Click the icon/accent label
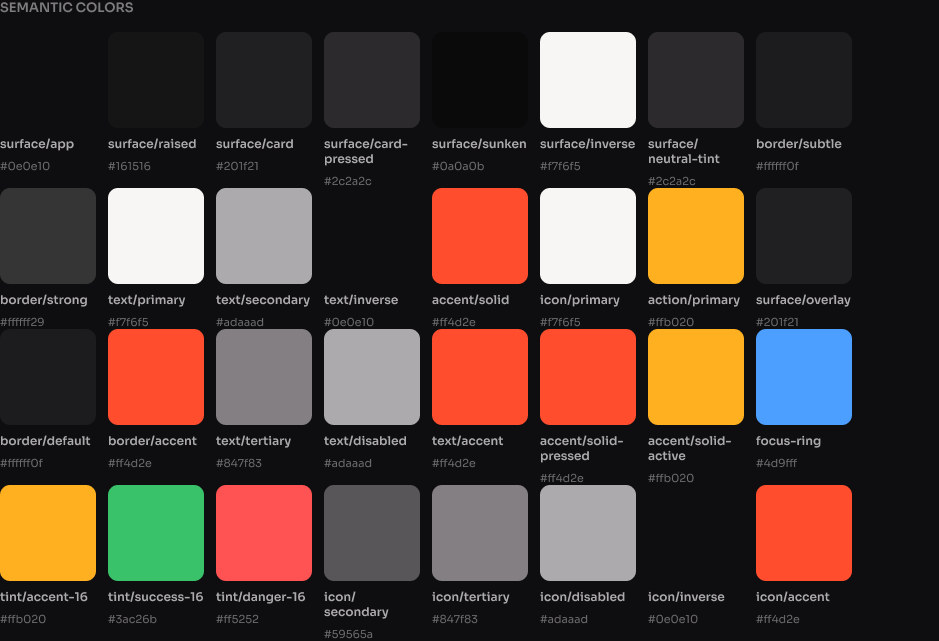 pos(793,597)
